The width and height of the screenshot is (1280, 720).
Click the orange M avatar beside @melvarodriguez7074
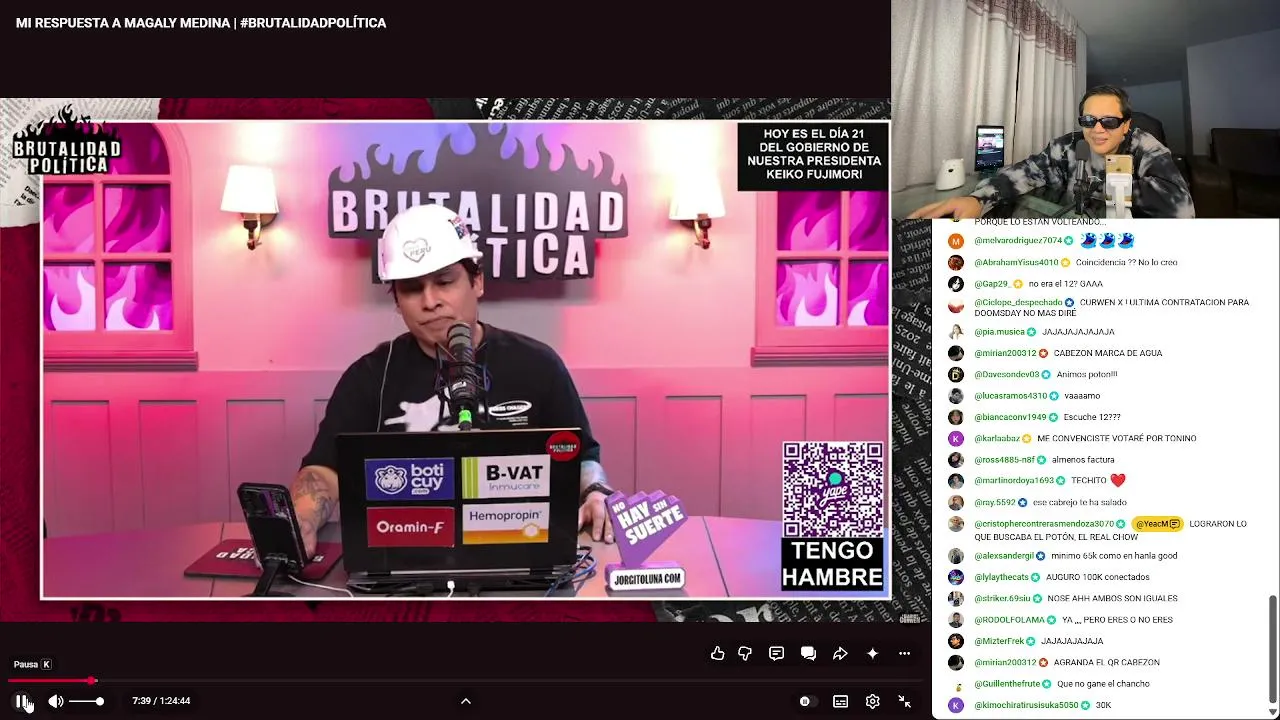(956, 241)
